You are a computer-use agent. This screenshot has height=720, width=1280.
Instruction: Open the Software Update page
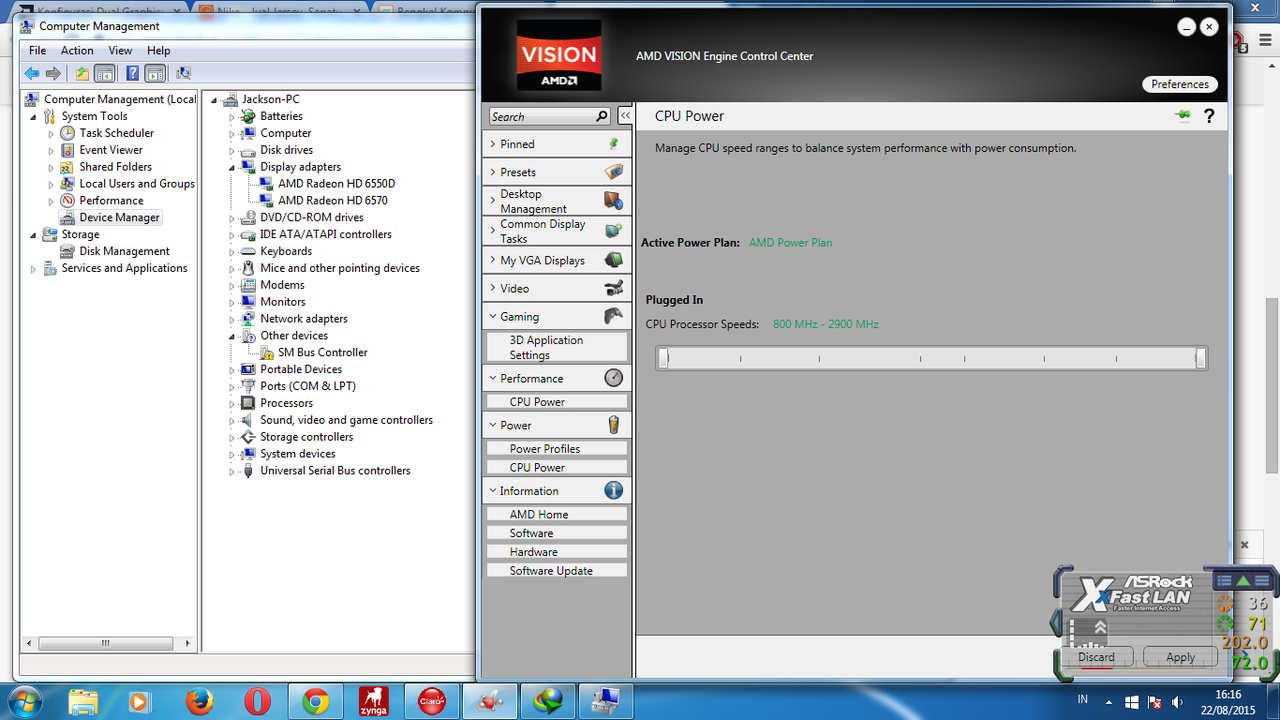point(557,571)
